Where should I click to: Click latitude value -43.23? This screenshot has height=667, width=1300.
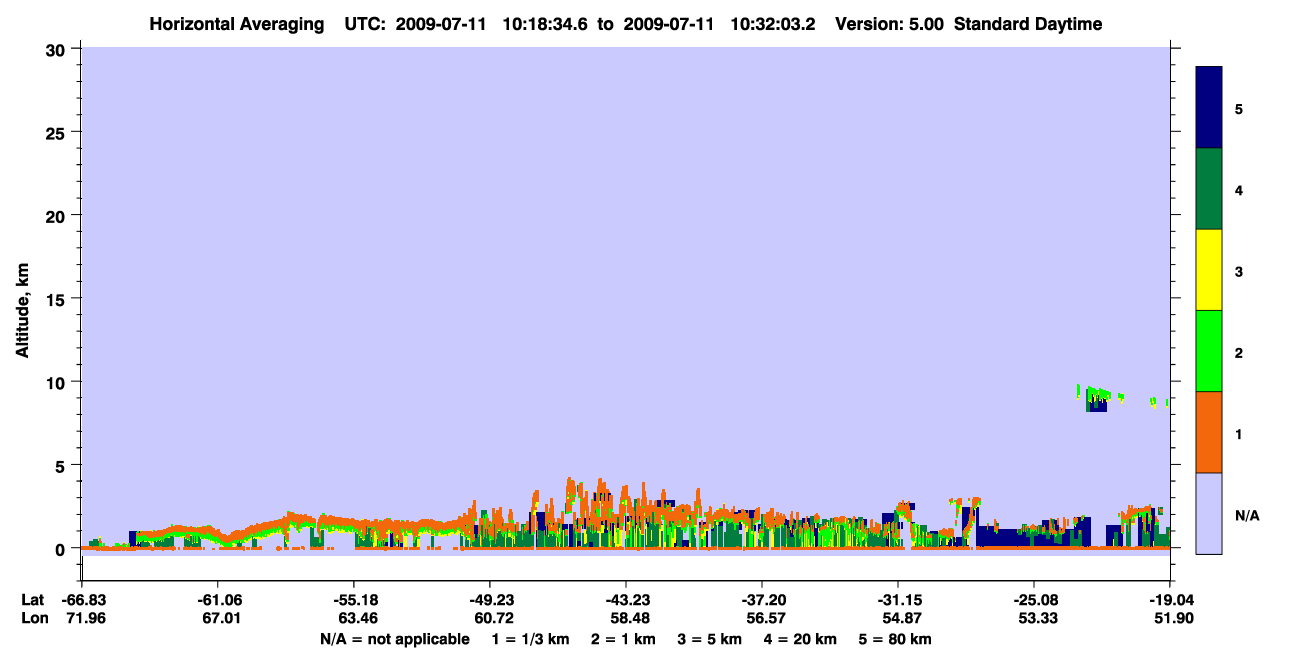626,600
